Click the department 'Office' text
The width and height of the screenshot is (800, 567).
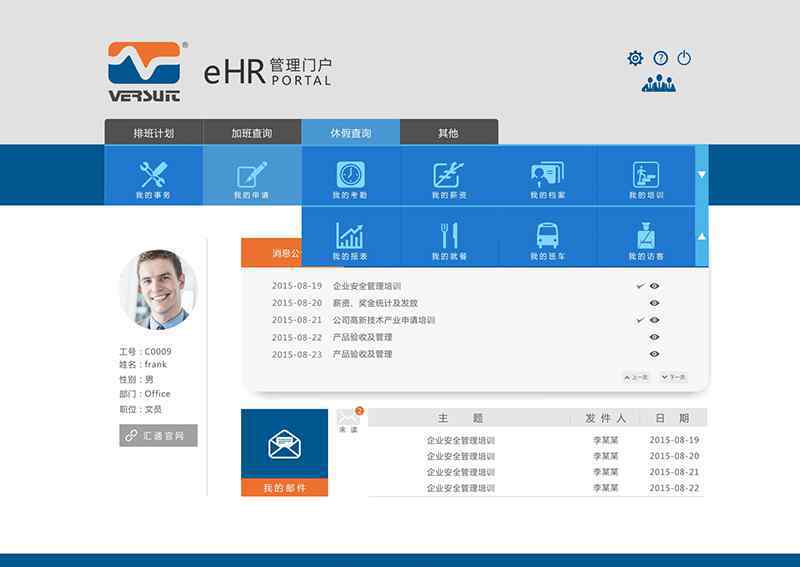coord(158,394)
